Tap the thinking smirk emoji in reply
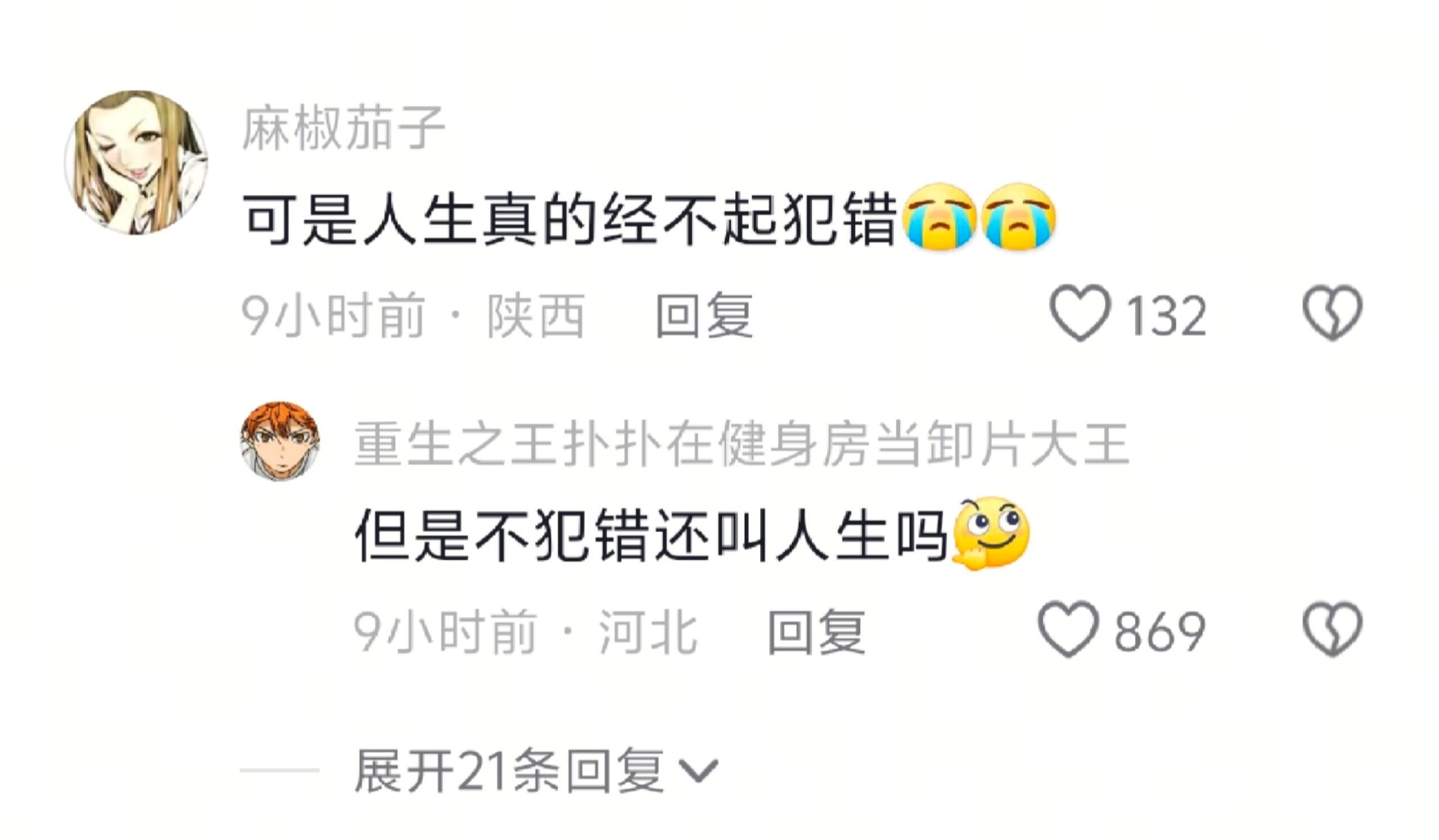The image size is (1439, 840). pos(990,534)
